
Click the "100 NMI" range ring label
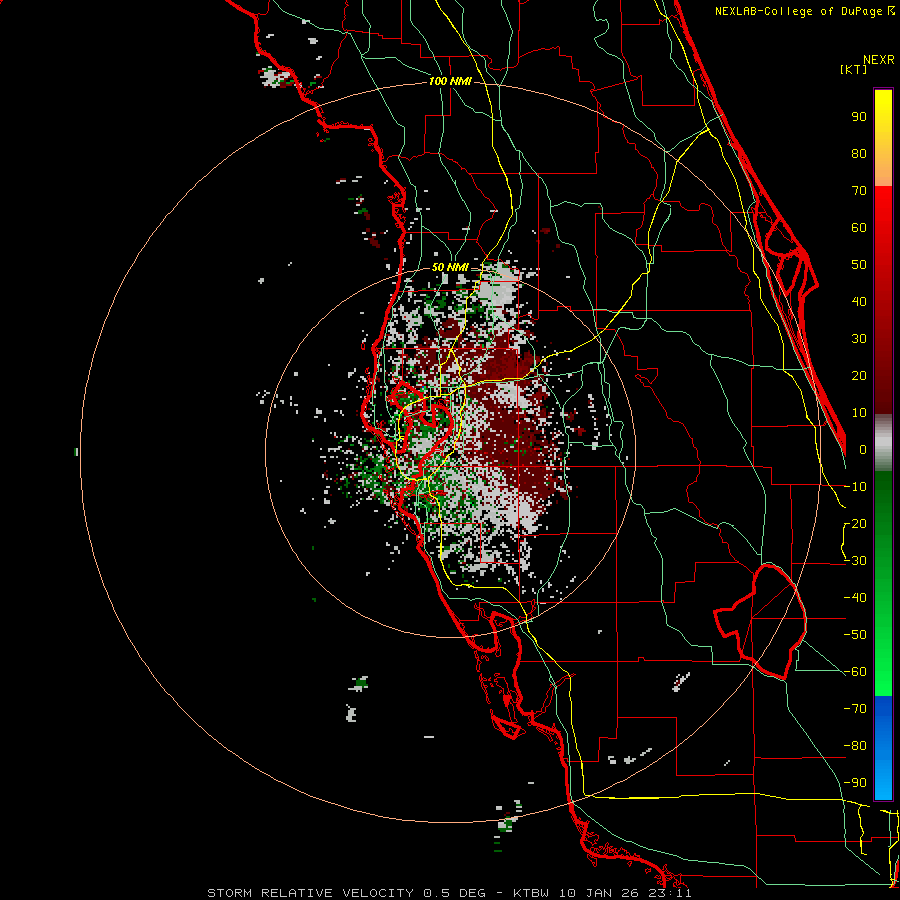click(x=450, y=82)
